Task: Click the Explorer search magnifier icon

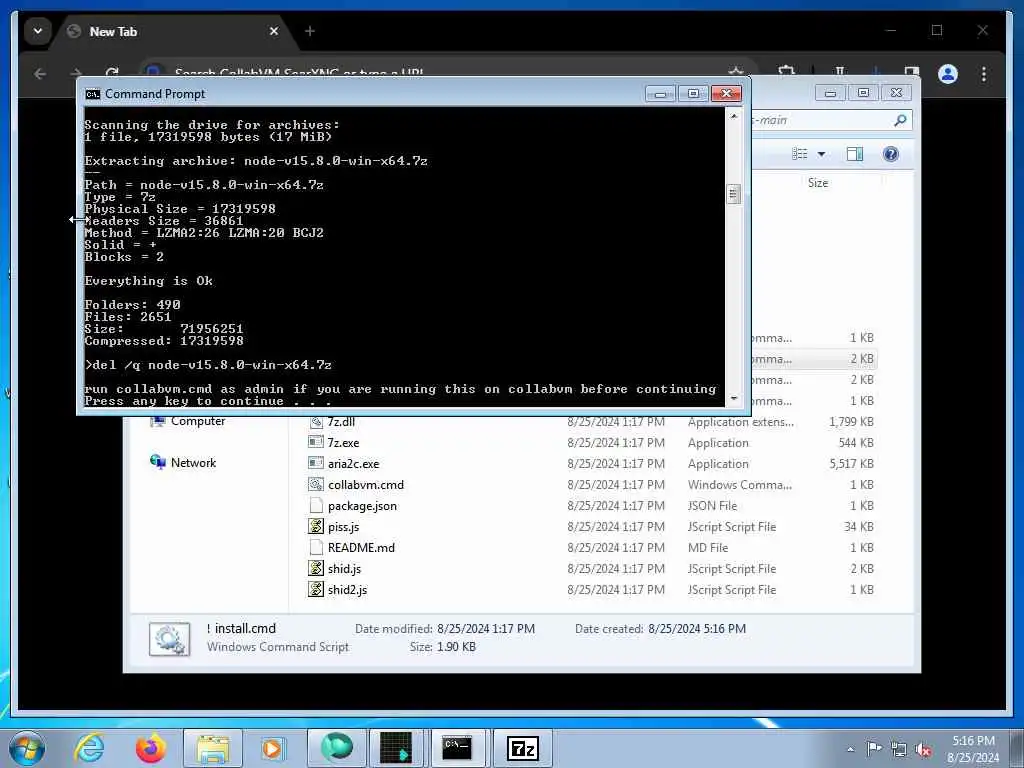Action: click(900, 120)
